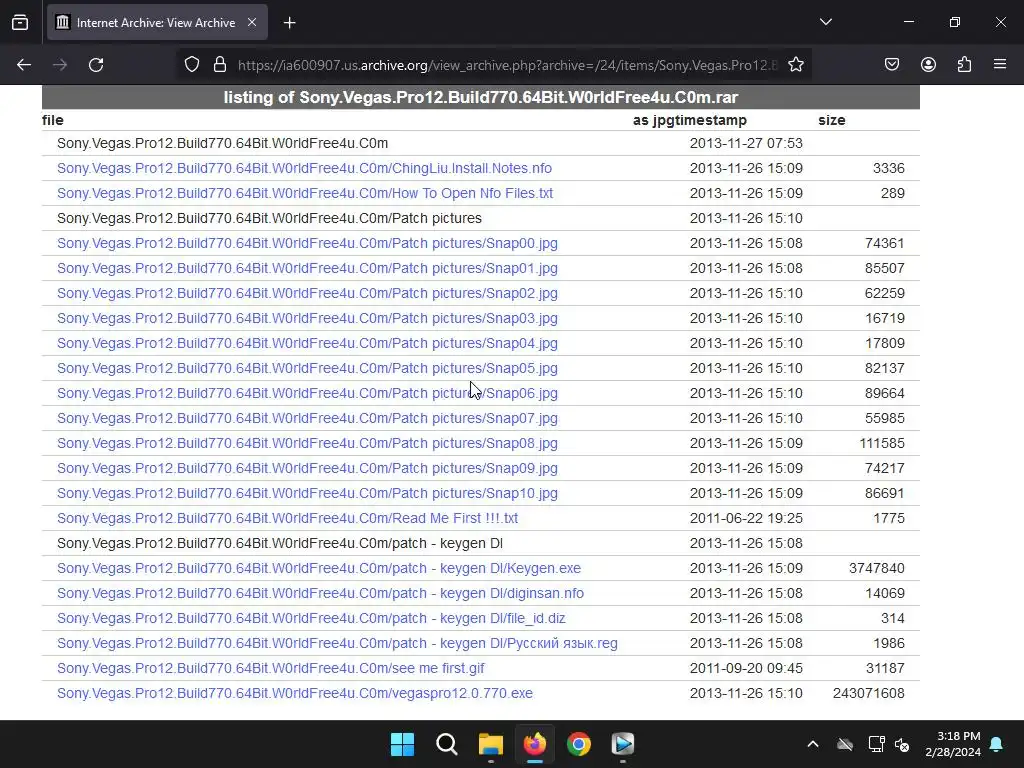Click the Firefox back arrow button
This screenshot has width=1024, height=768.
click(x=24, y=65)
